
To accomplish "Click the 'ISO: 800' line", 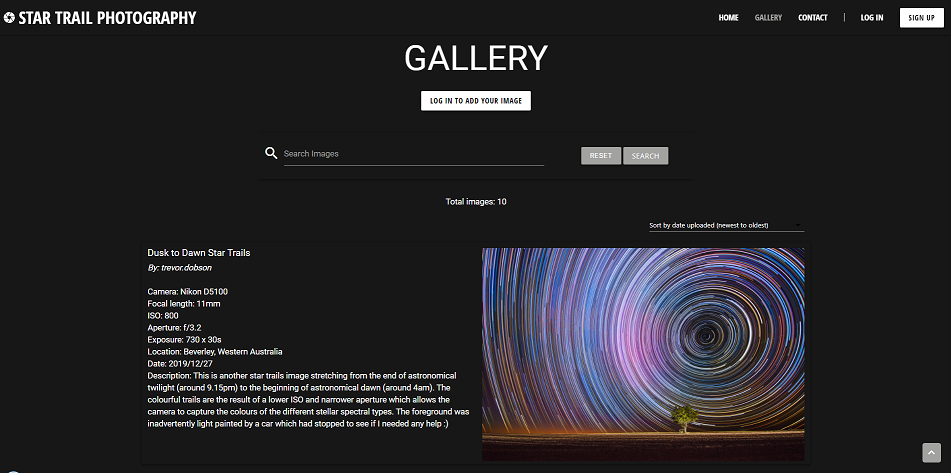I will (x=163, y=316).
